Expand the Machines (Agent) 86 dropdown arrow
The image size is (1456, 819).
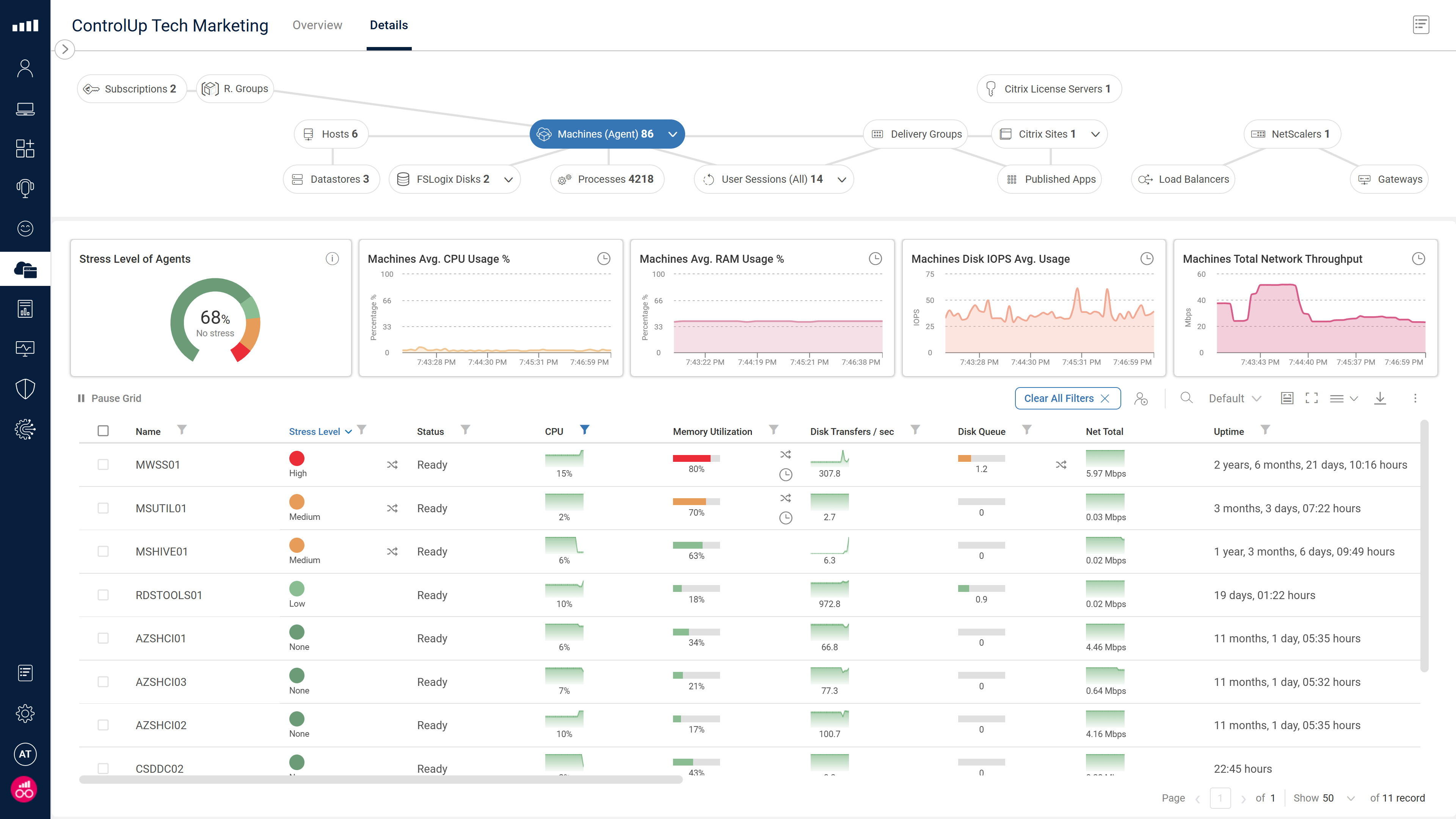tap(673, 134)
